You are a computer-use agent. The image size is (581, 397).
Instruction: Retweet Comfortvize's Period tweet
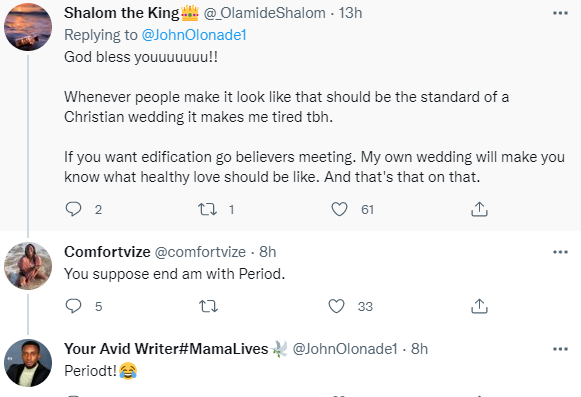[x=208, y=306]
